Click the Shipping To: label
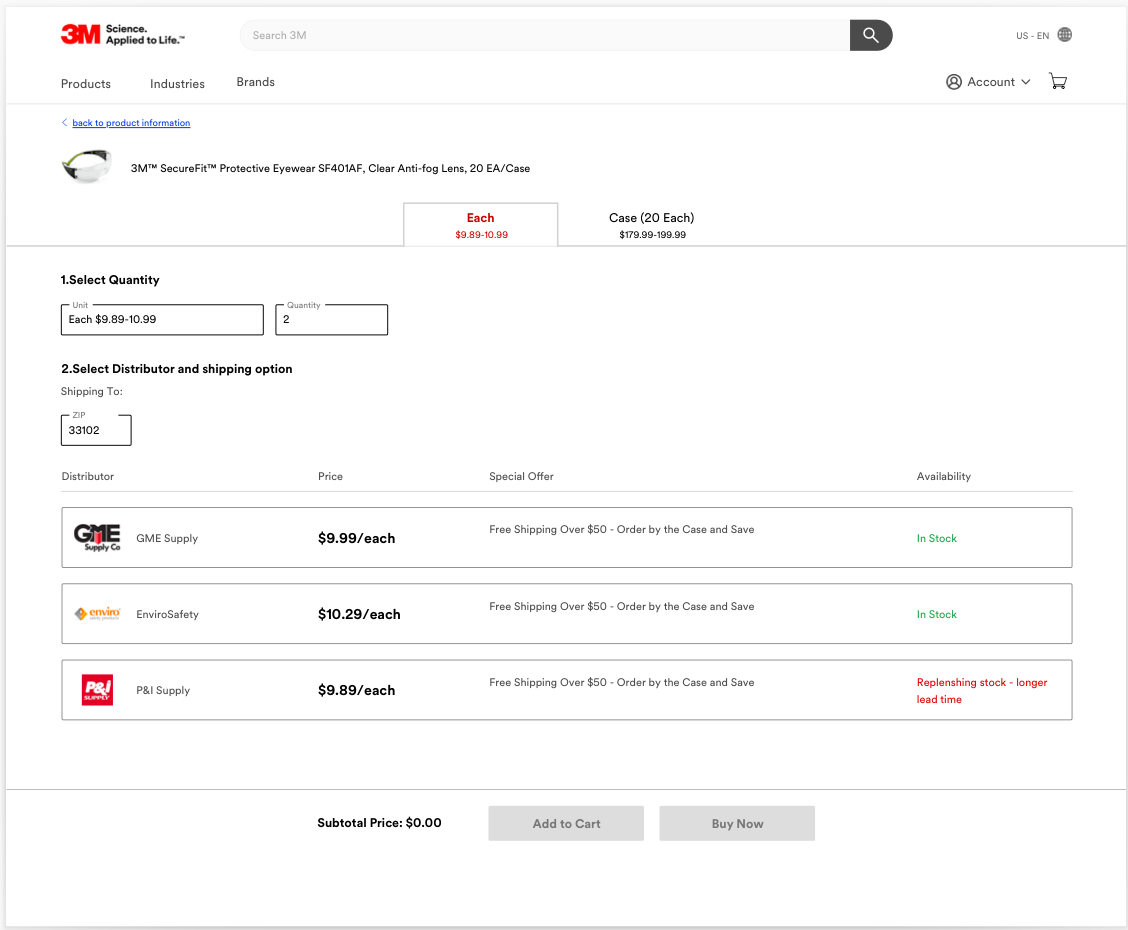The height and width of the screenshot is (930, 1128). tap(91, 391)
